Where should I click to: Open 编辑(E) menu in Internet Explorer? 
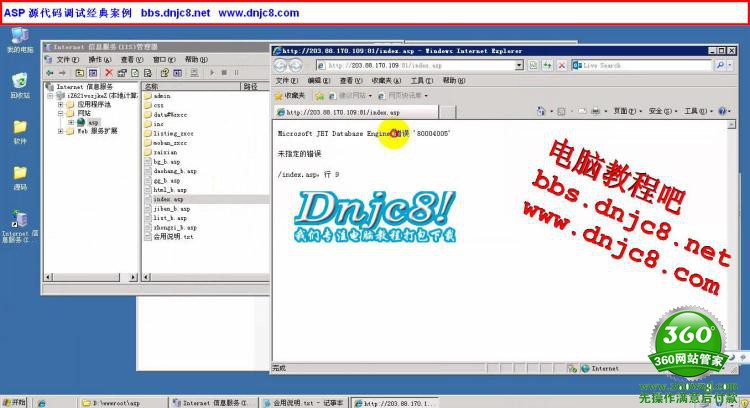click(x=319, y=81)
